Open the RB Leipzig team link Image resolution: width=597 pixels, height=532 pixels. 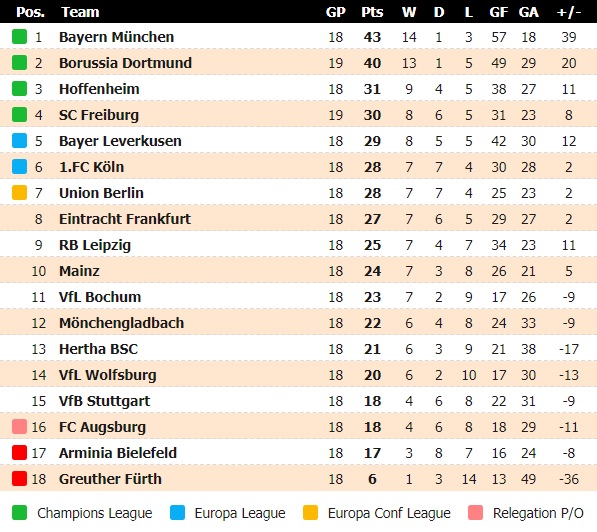[x=95, y=245]
